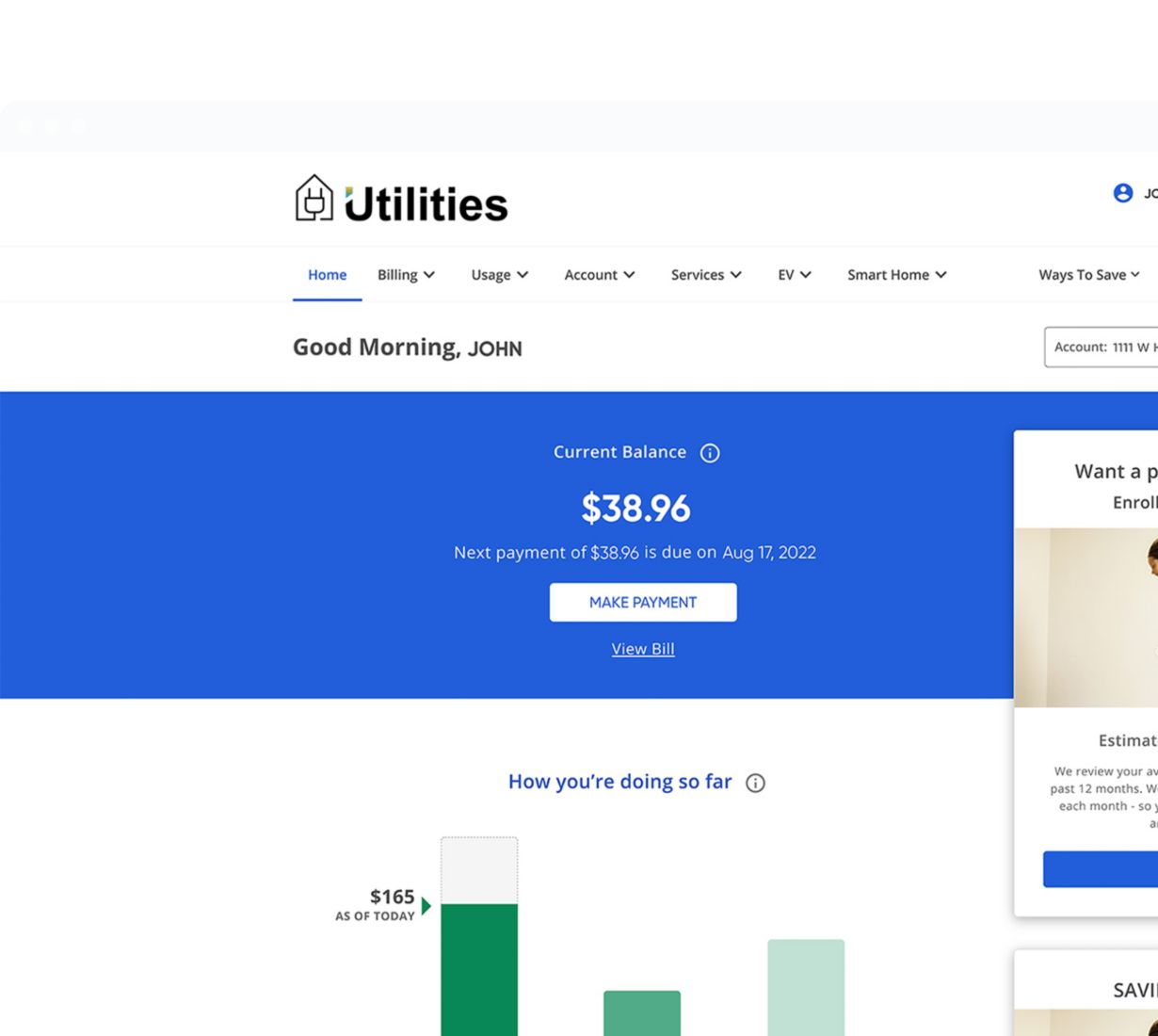Go to the Home tab
Screen dimensions: 1158x1036
pyautogui.click(x=327, y=275)
